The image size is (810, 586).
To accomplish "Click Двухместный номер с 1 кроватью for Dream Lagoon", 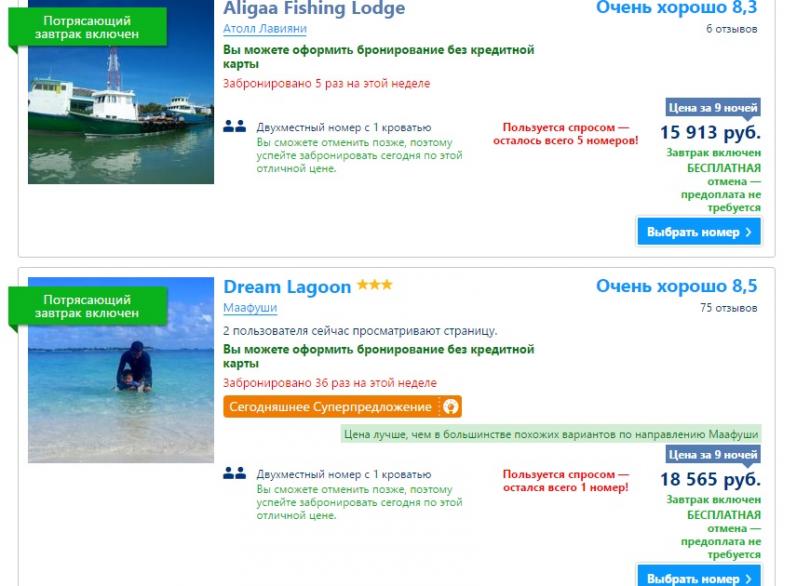I will [344, 474].
